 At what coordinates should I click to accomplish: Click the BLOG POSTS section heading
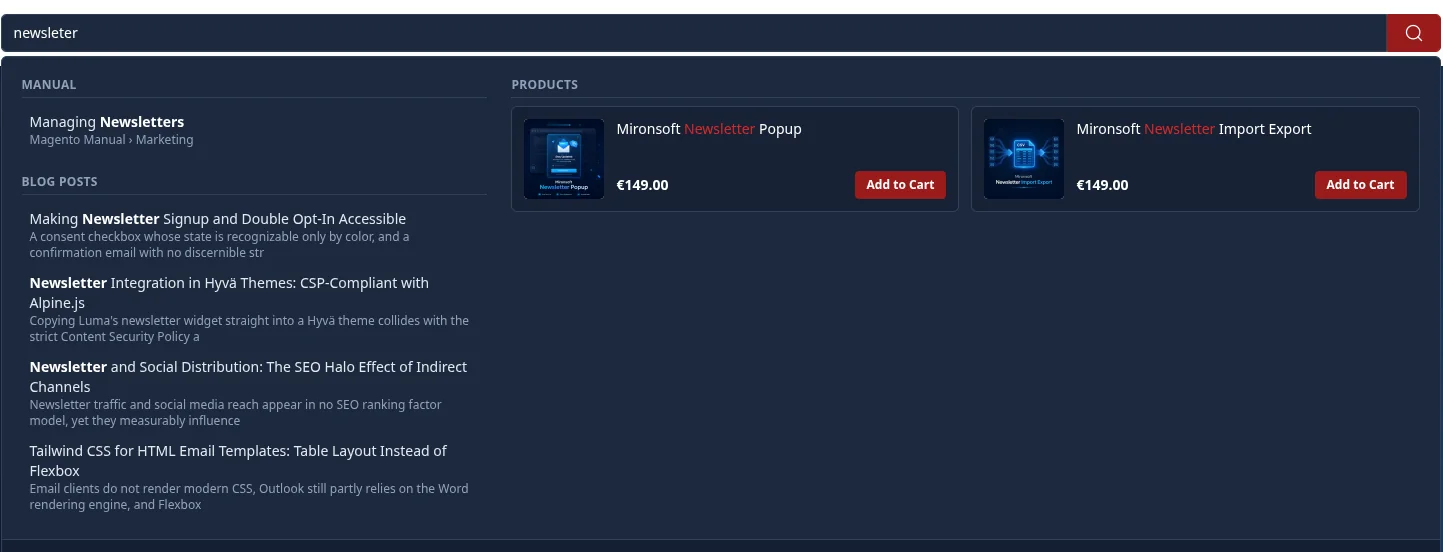(60, 182)
